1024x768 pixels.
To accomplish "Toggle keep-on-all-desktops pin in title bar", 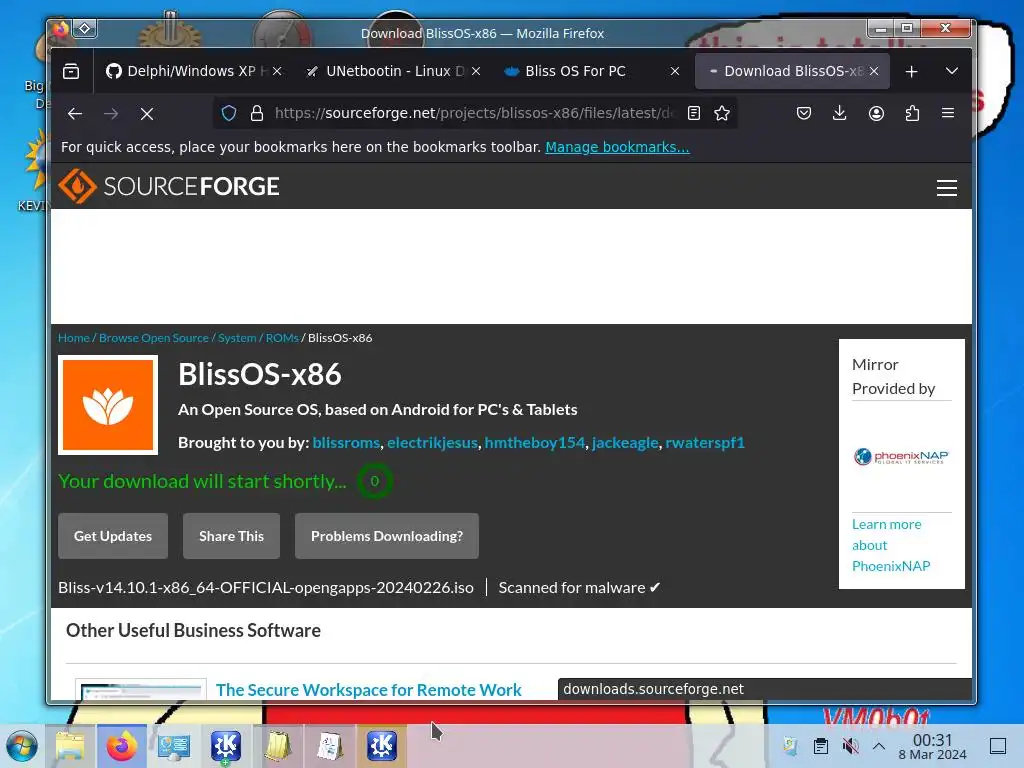I will coord(85,29).
